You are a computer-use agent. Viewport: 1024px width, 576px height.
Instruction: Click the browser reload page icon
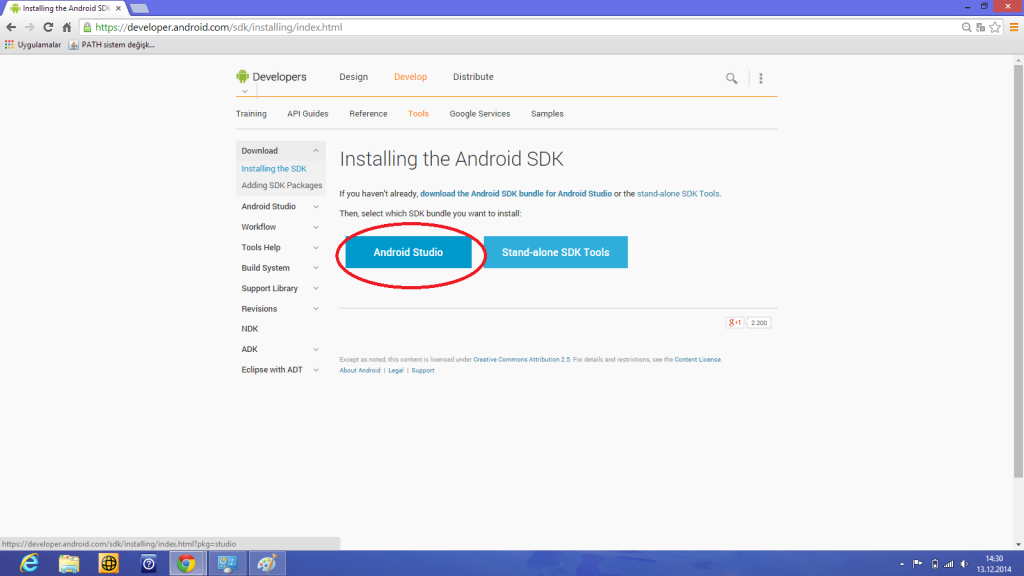[48, 27]
